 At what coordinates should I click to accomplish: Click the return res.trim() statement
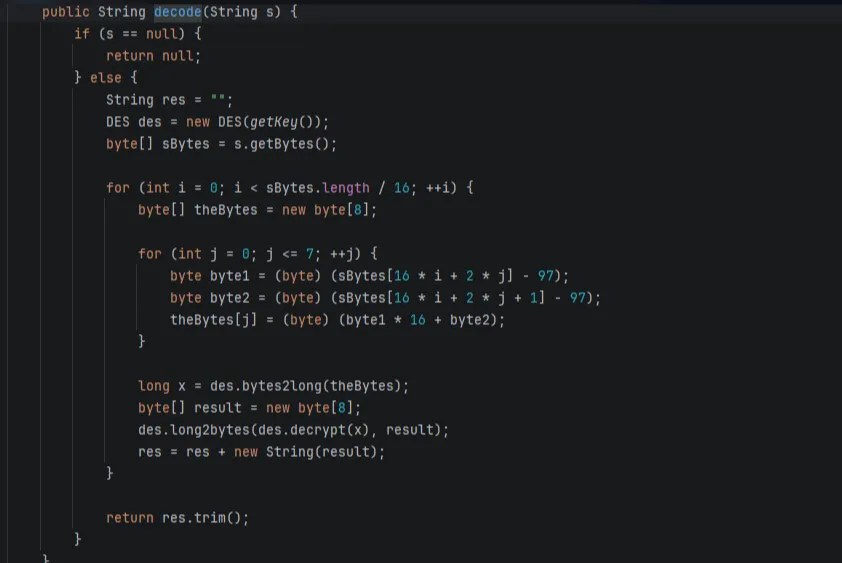pos(177,518)
